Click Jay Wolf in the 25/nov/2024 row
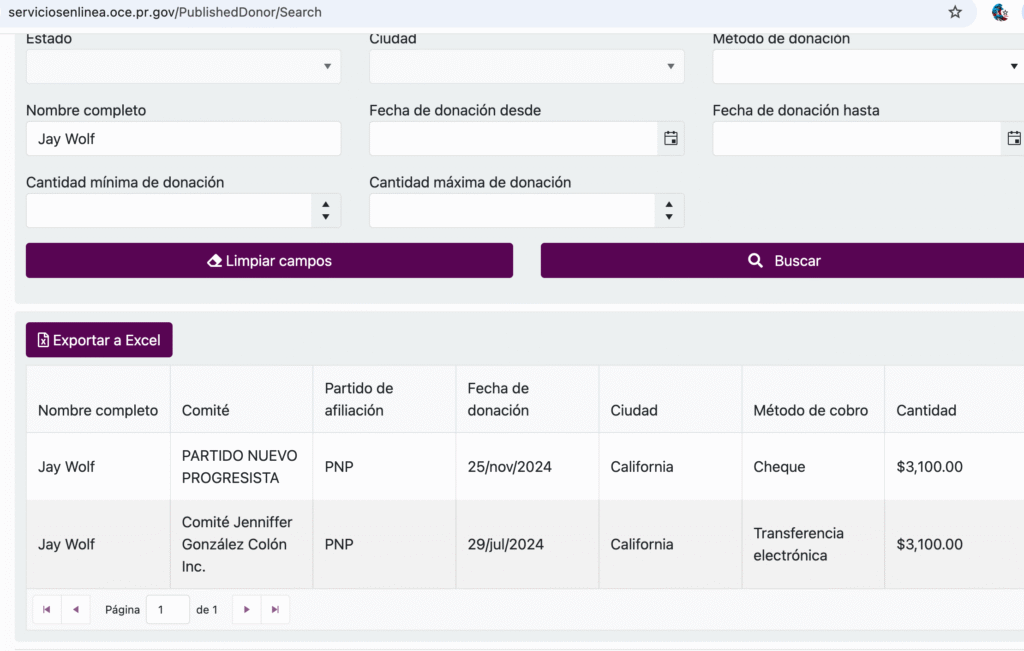This screenshot has width=1024, height=651. (67, 466)
